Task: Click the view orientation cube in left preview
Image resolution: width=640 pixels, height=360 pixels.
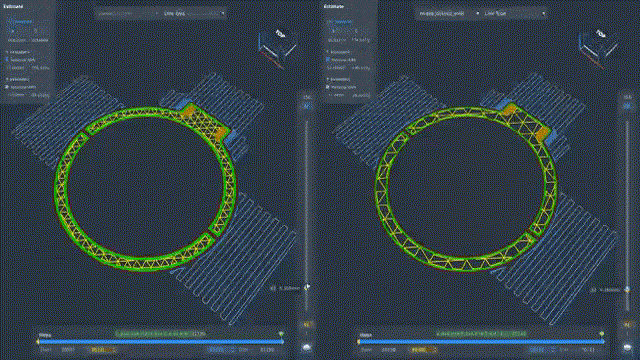Action: 277,48
